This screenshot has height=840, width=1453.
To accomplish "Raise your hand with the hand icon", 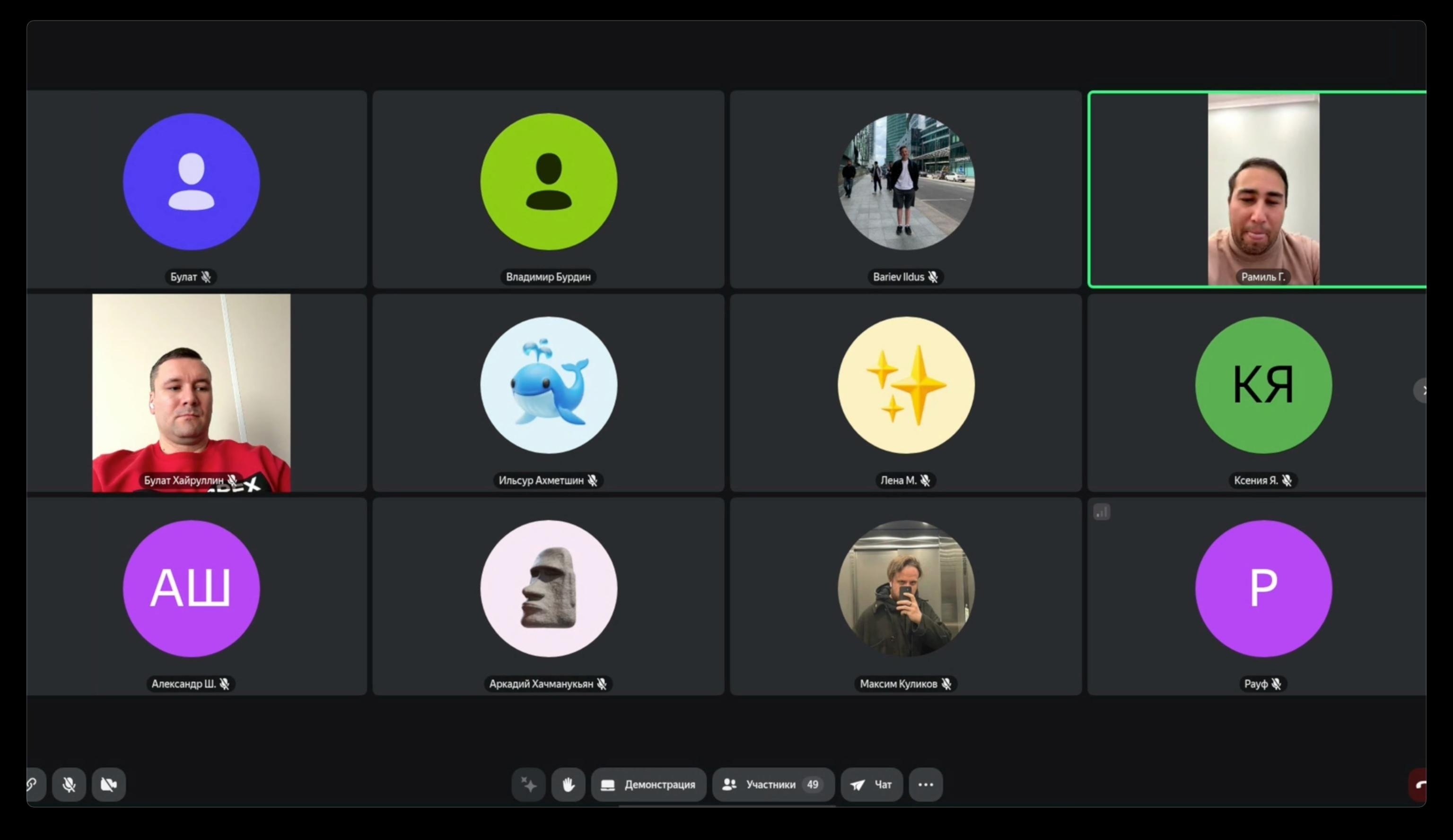I will click(x=568, y=784).
